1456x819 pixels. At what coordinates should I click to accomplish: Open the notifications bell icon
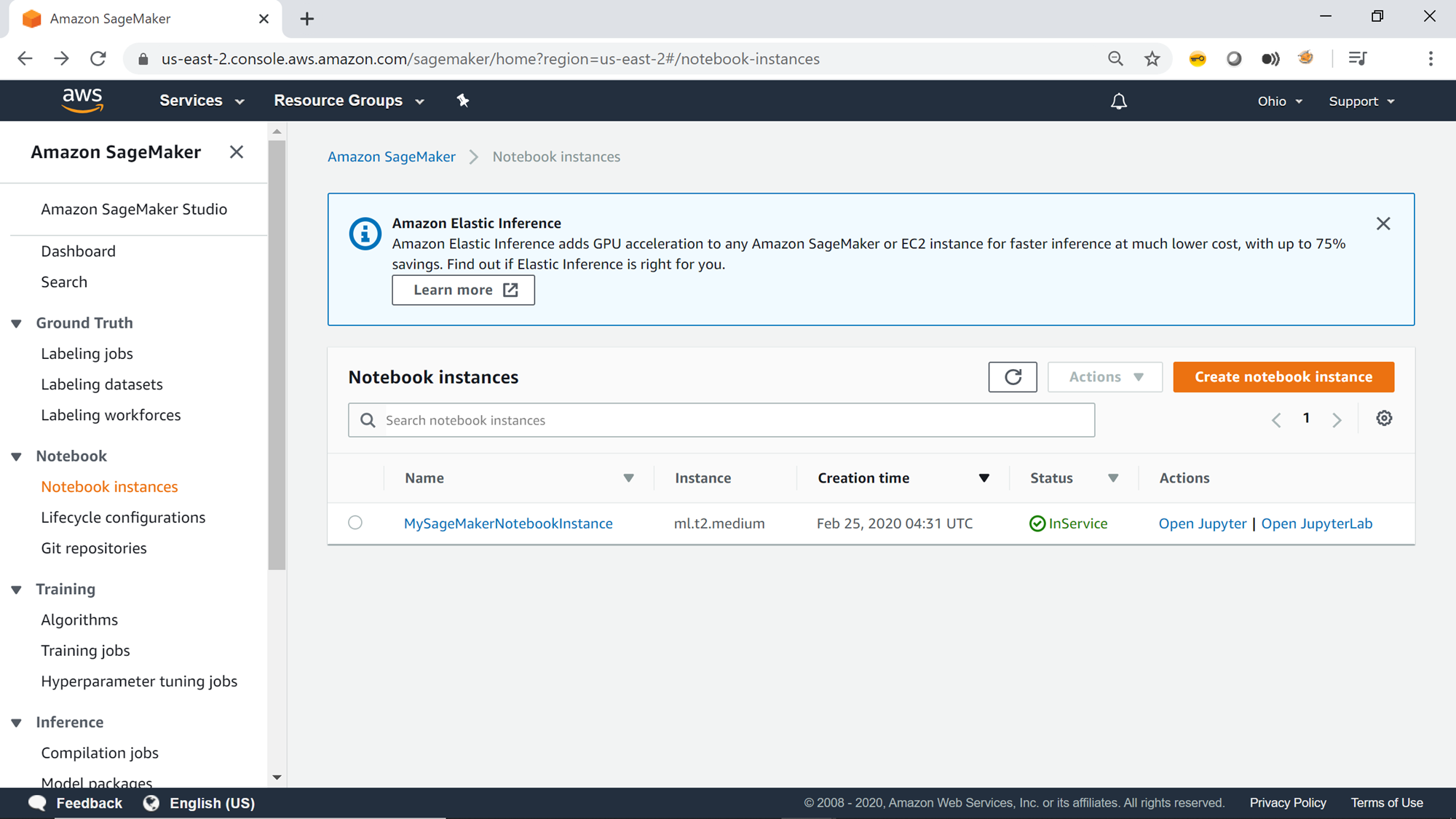(1118, 101)
